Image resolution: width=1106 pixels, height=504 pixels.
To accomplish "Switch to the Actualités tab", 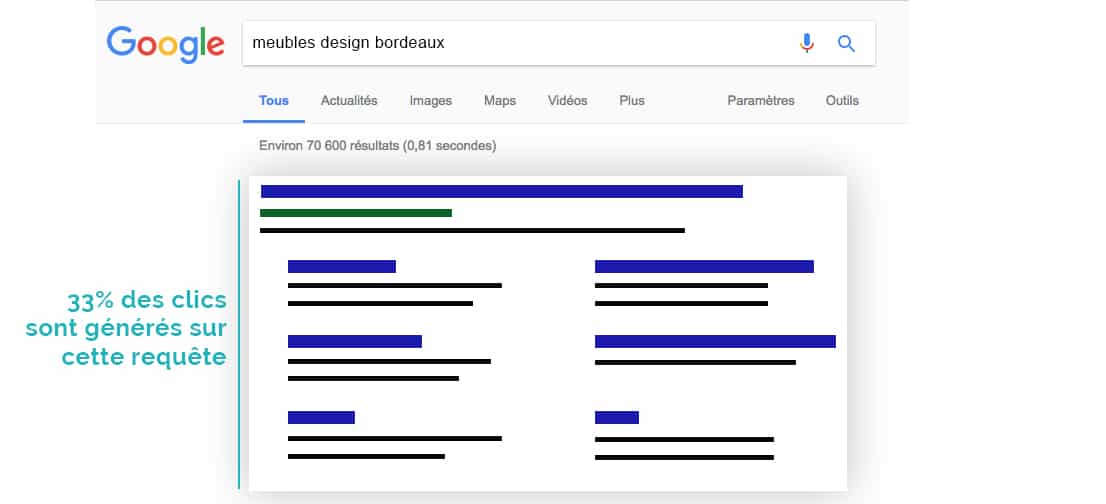I will pos(349,100).
